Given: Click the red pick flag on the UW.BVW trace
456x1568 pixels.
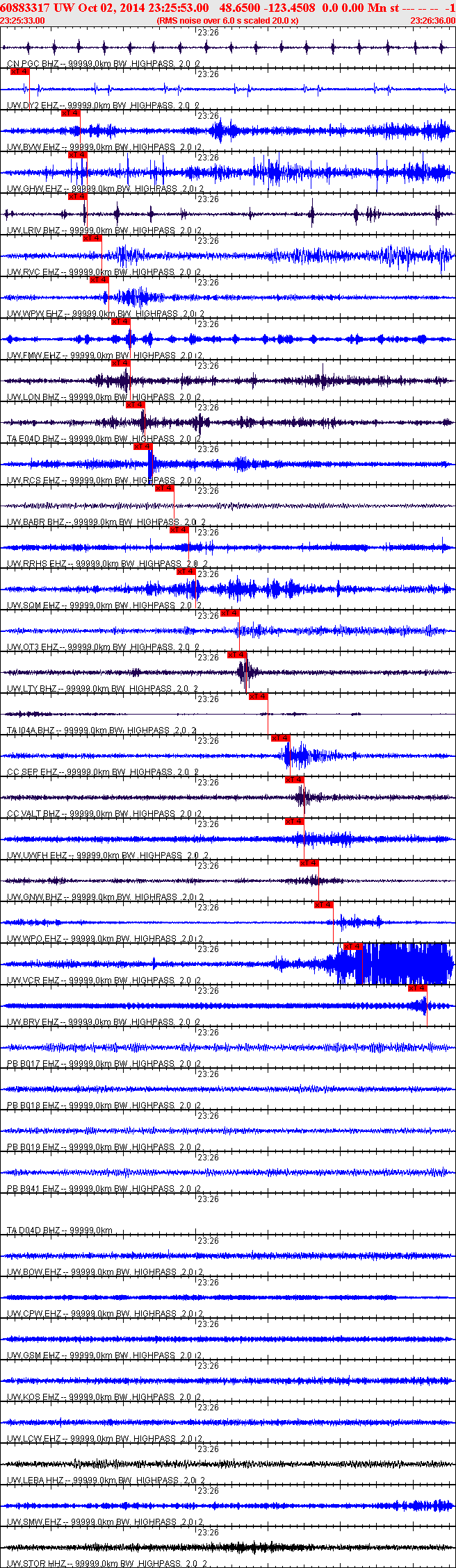Looking at the screenshot, I should [71, 113].
